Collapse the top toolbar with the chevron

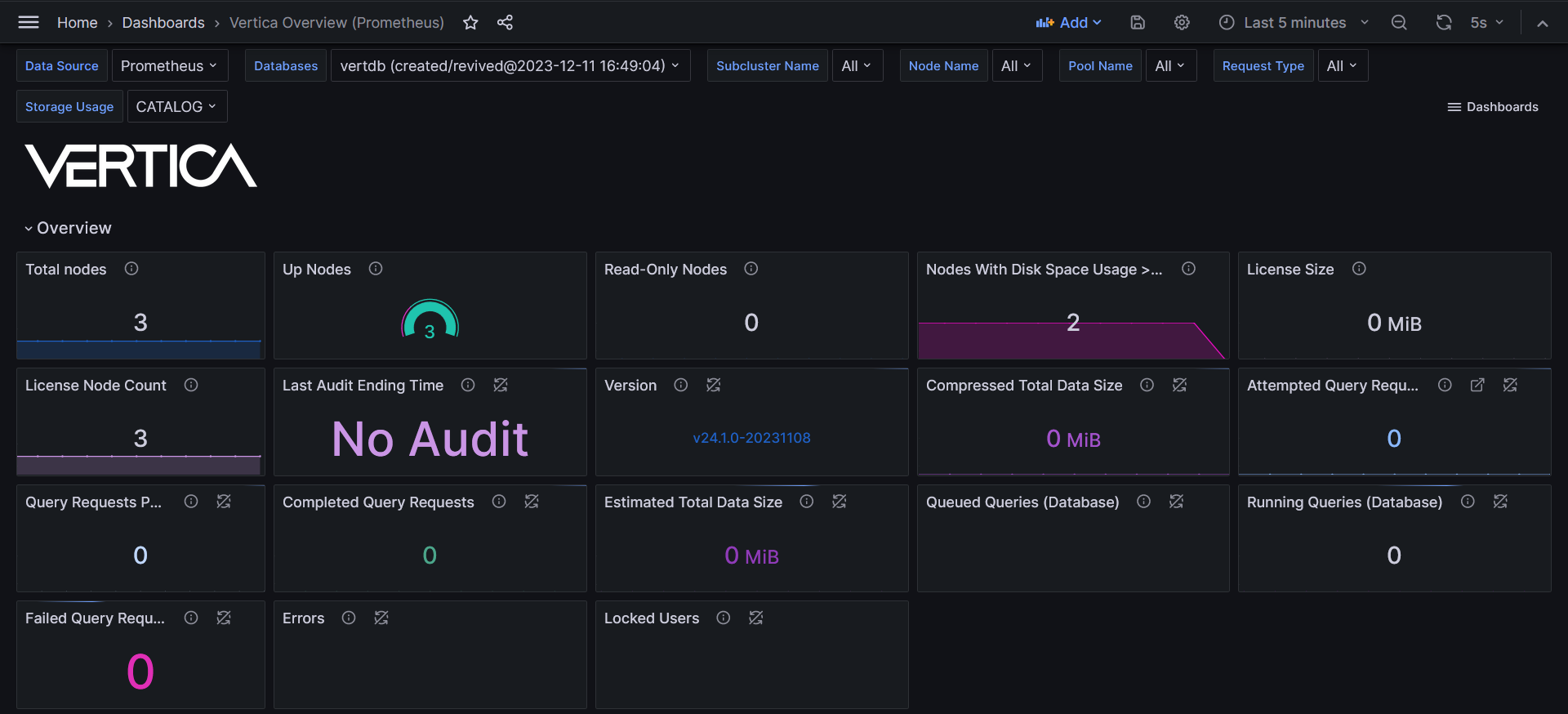[x=1543, y=24]
